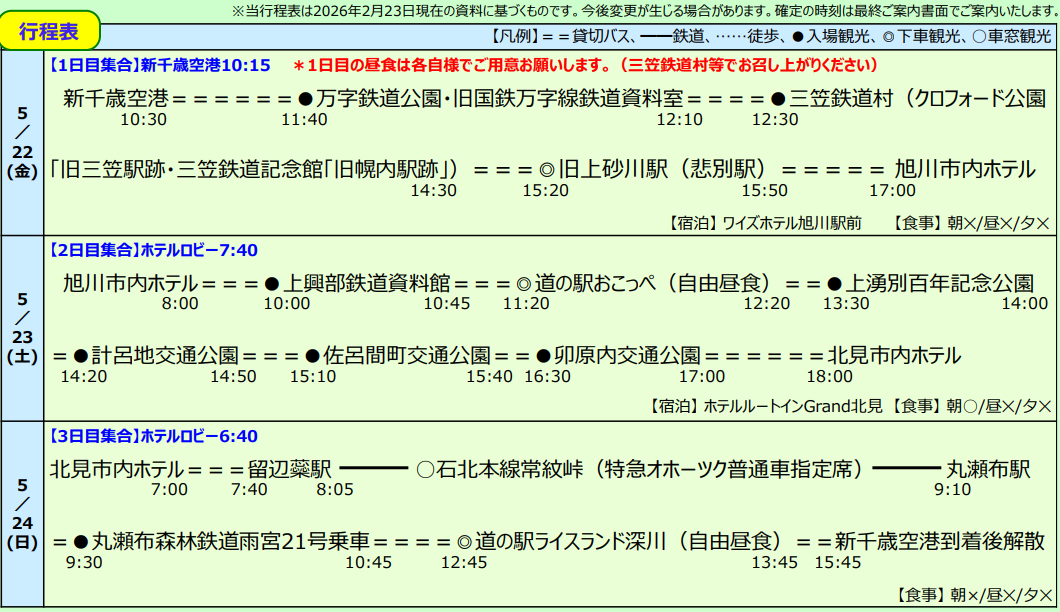Click 新千歳空港到着後解散 at the itinerary end
Viewport: 1060px width, 612px height.
(939, 541)
